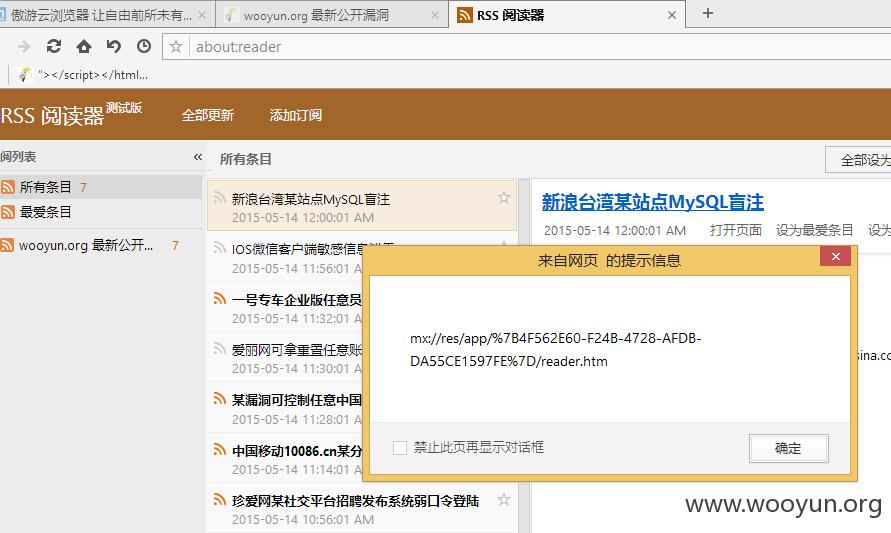Click feed icon of 一号专车 entry
The height and width of the screenshot is (533, 891).
click(219, 298)
